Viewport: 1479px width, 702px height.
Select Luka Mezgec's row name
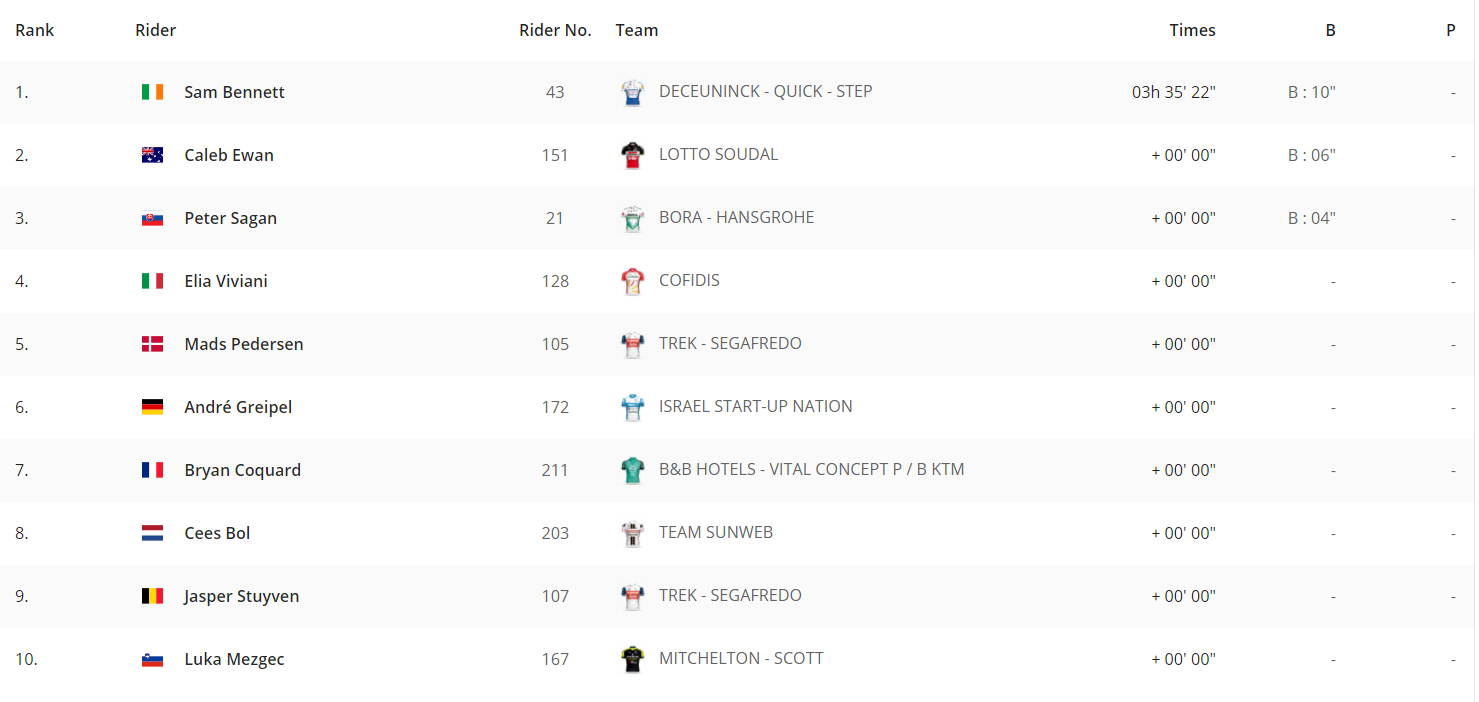(235, 659)
